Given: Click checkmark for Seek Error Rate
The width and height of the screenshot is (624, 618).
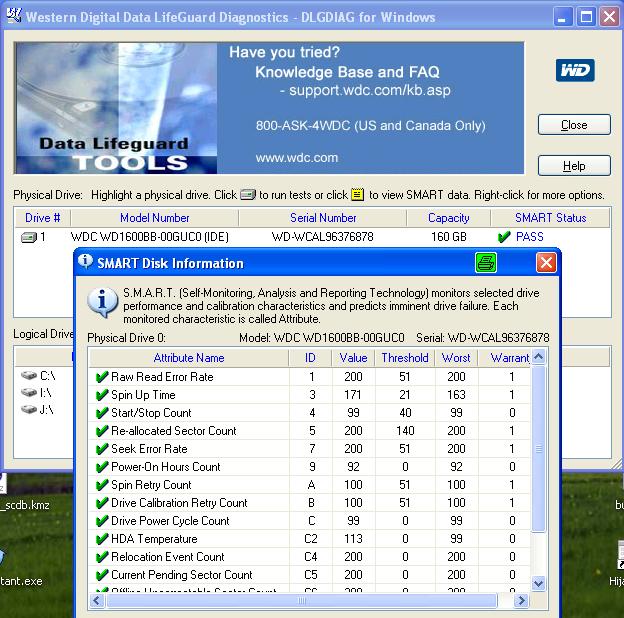Looking at the screenshot, I should coord(102,449).
